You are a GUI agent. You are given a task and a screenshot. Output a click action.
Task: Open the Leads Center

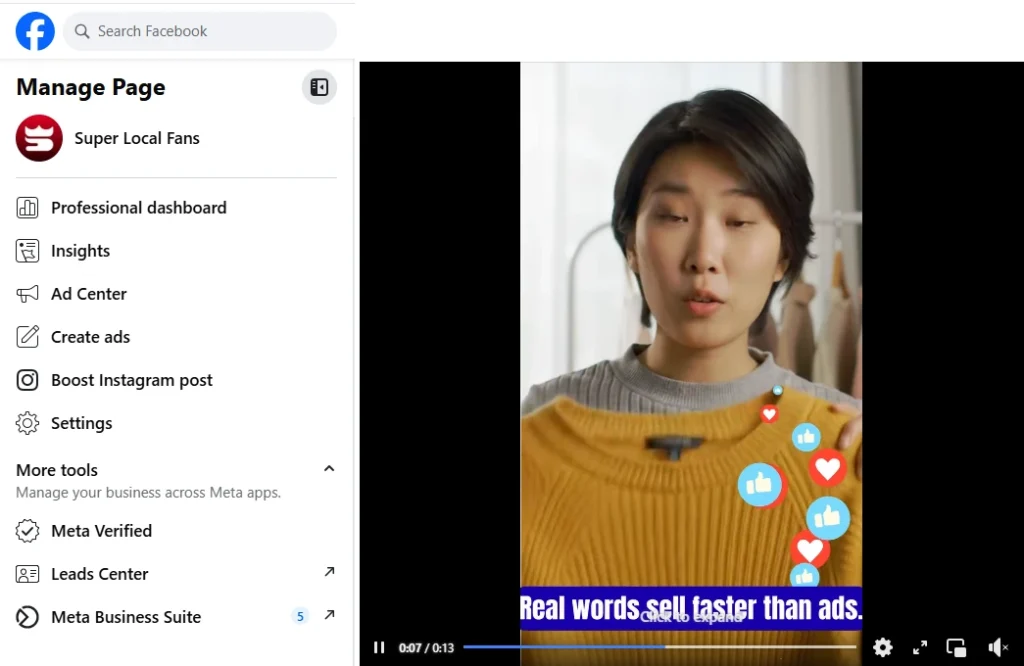99,574
